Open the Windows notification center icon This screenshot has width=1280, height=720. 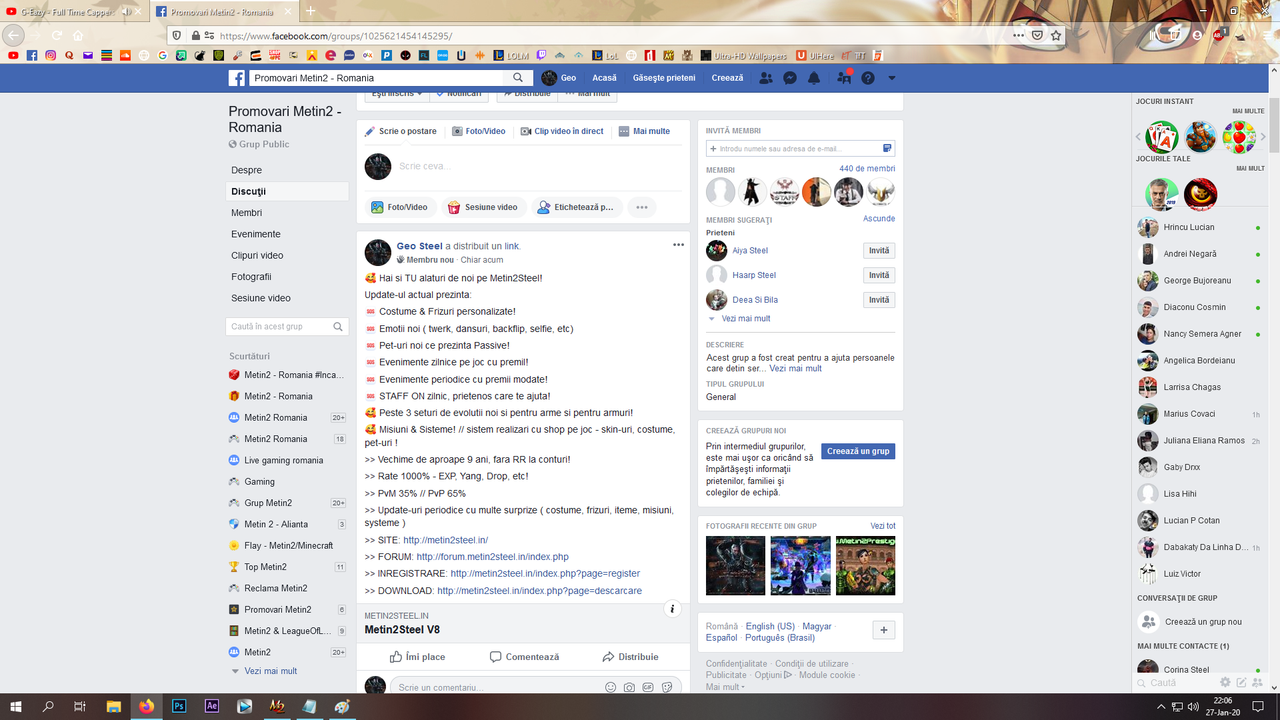tap(1258, 706)
